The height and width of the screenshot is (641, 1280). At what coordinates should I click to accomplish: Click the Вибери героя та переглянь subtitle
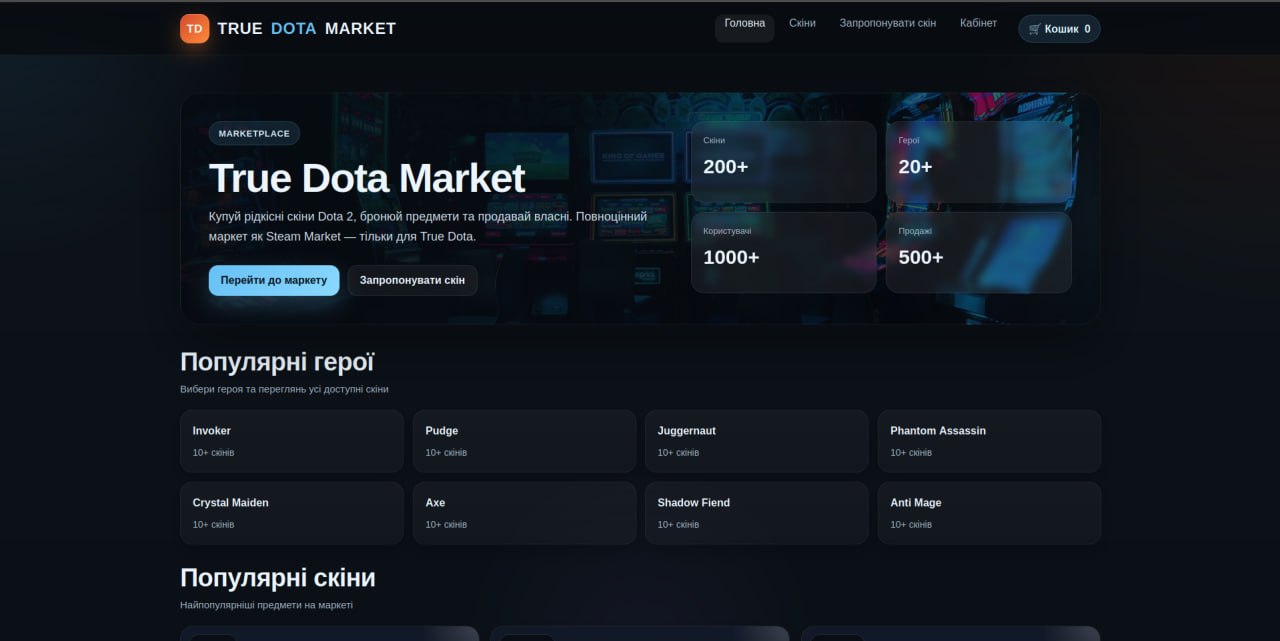click(284, 389)
